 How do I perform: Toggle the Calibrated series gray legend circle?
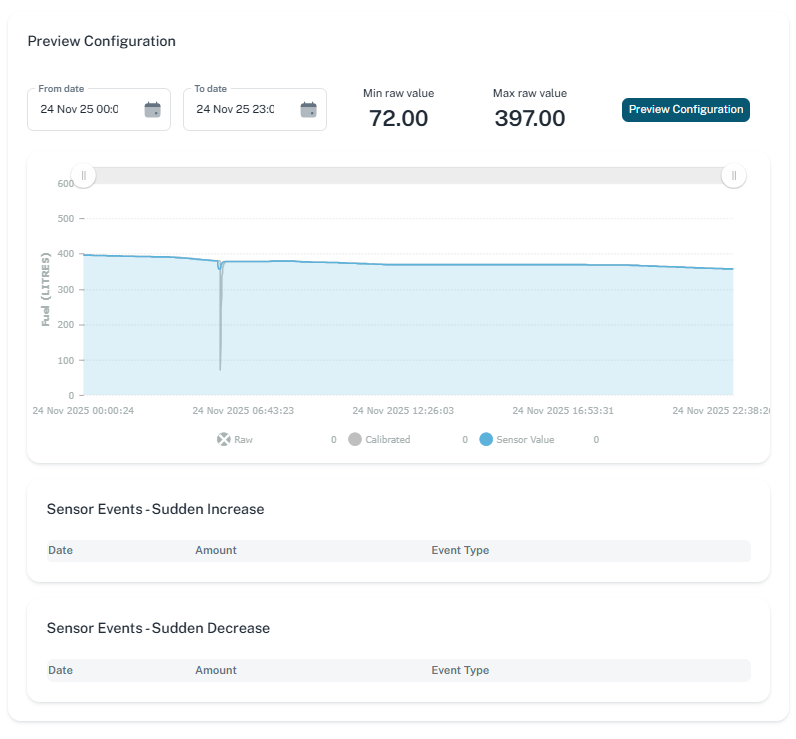tap(354, 439)
